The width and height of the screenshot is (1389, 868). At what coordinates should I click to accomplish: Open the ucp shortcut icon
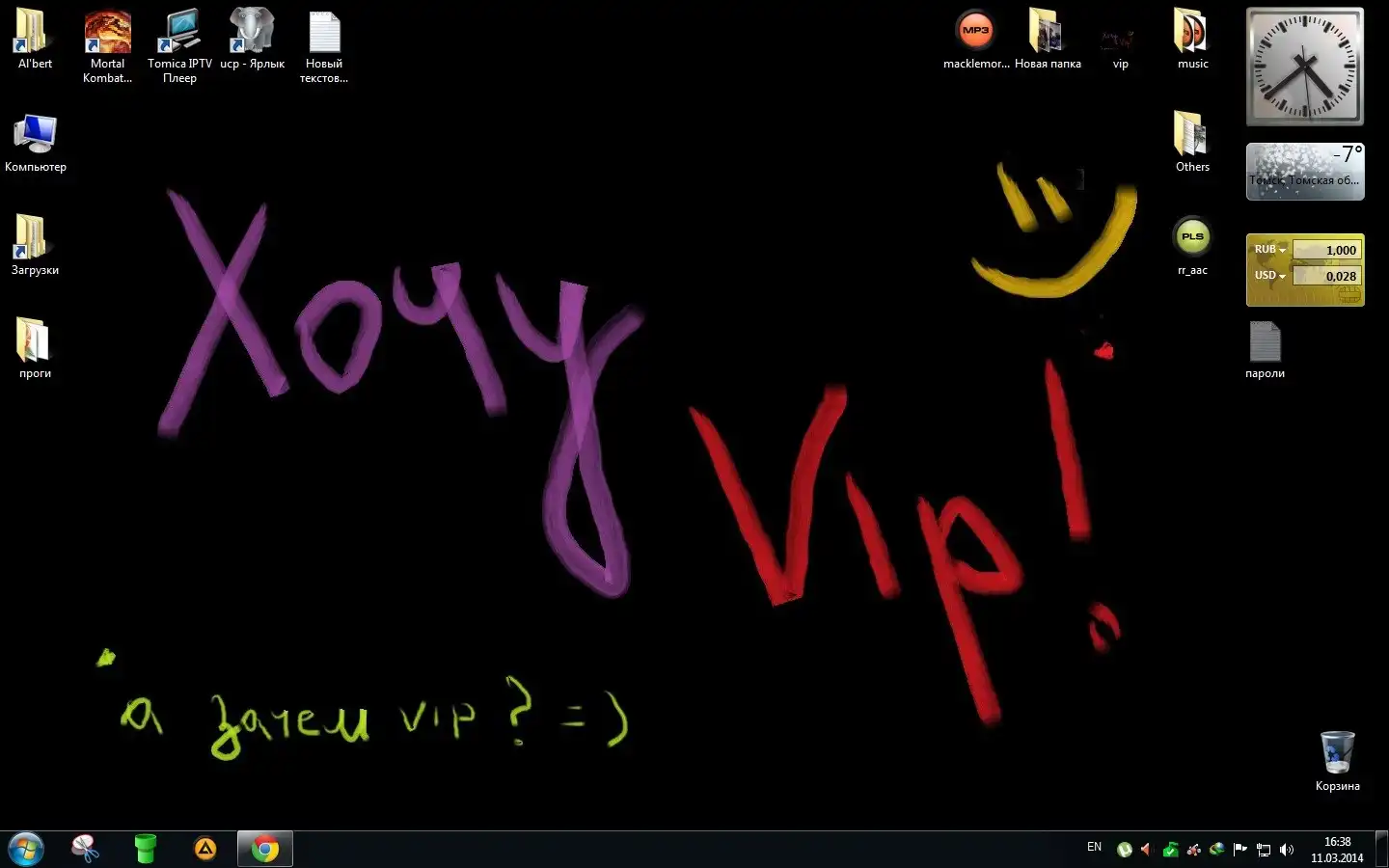pyautogui.click(x=252, y=34)
